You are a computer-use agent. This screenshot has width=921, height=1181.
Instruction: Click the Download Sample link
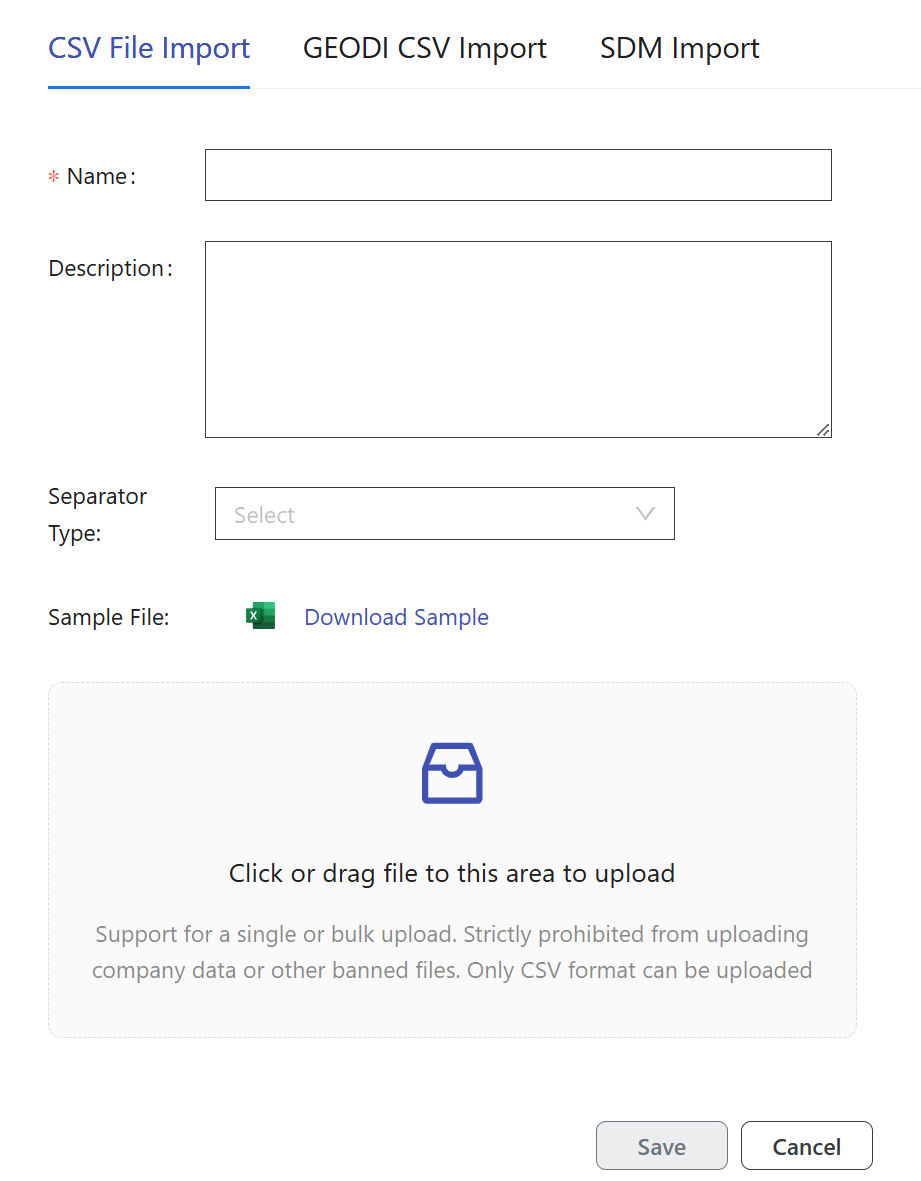(x=396, y=617)
